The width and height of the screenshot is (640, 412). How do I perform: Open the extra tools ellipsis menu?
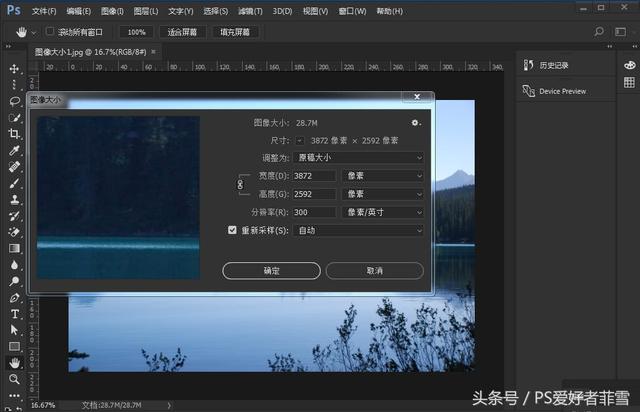pos(14,395)
